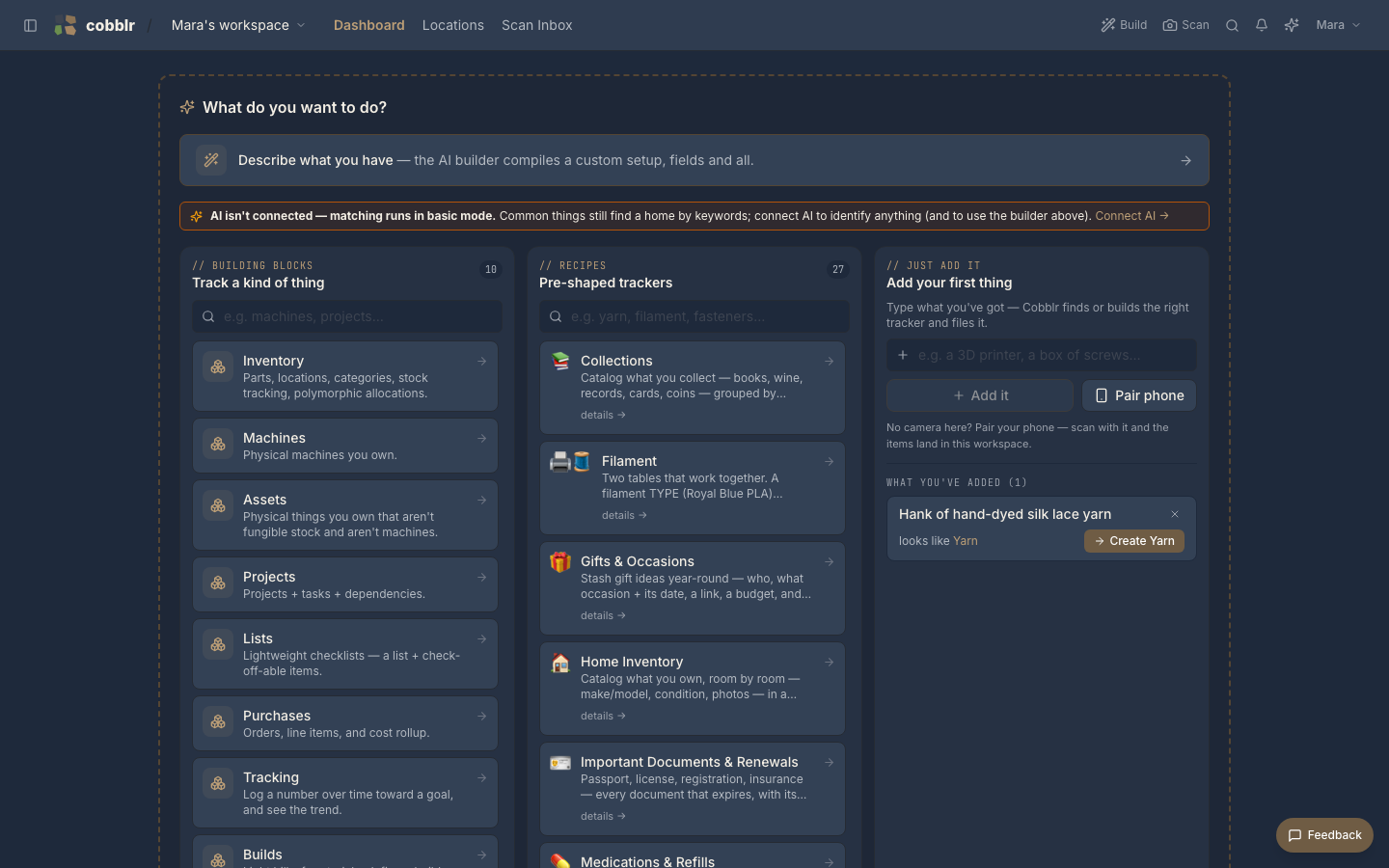Click the Hank of hand-dyed silk lace yarn text

[x=1005, y=514]
